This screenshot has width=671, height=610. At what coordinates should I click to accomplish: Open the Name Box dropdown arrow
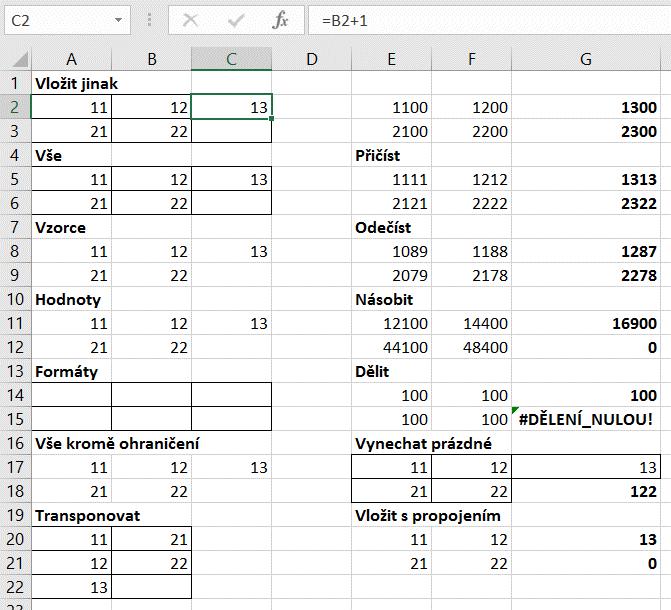pos(119,20)
